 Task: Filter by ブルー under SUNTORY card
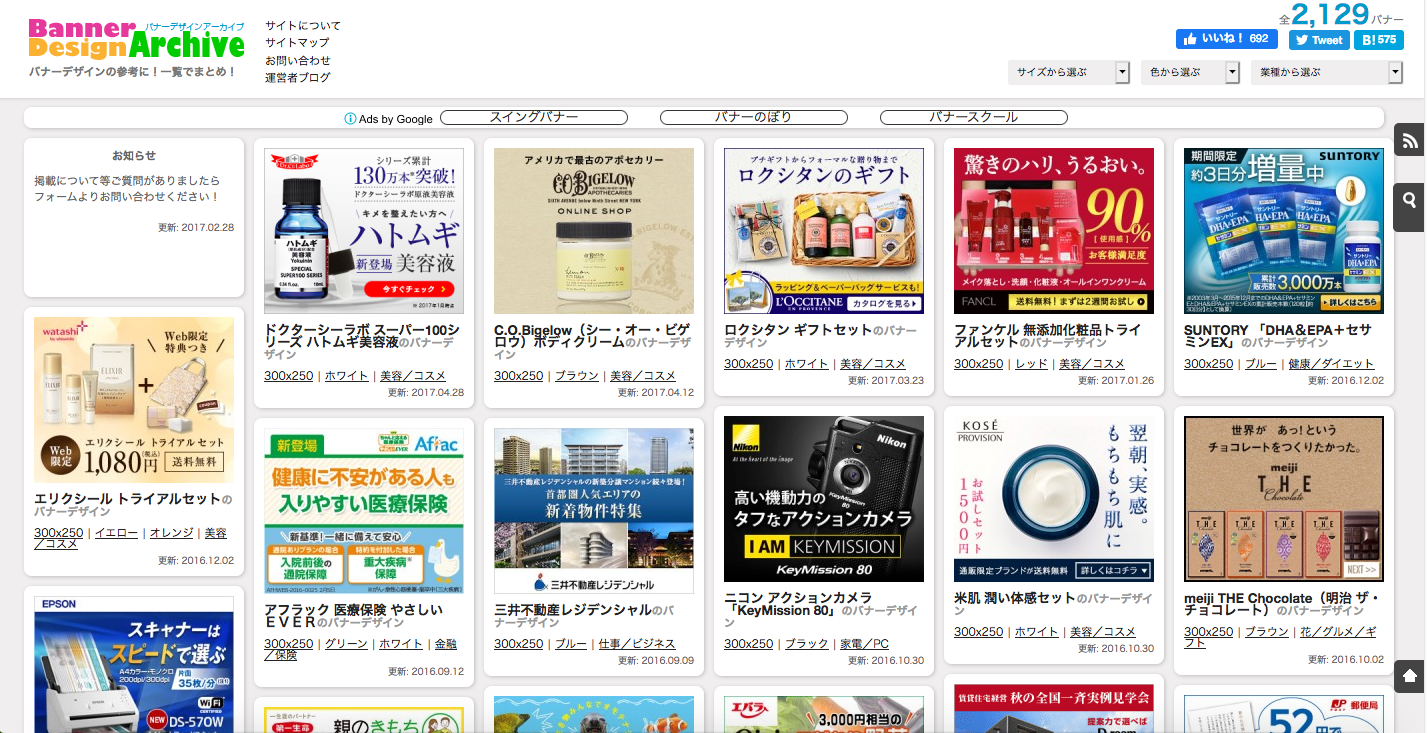(1261, 364)
